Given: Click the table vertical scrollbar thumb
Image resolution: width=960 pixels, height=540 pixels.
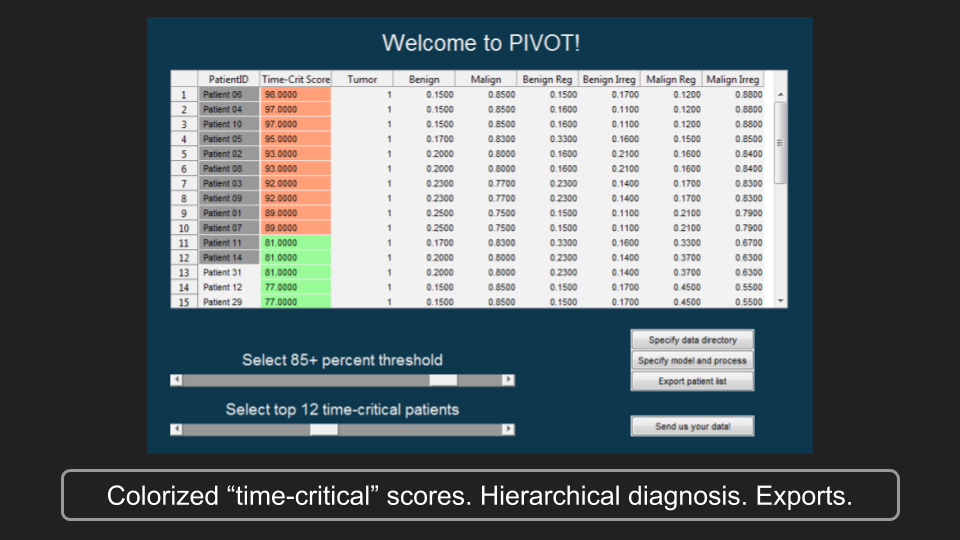Looking at the screenshot, I should [x=781, y=143].
